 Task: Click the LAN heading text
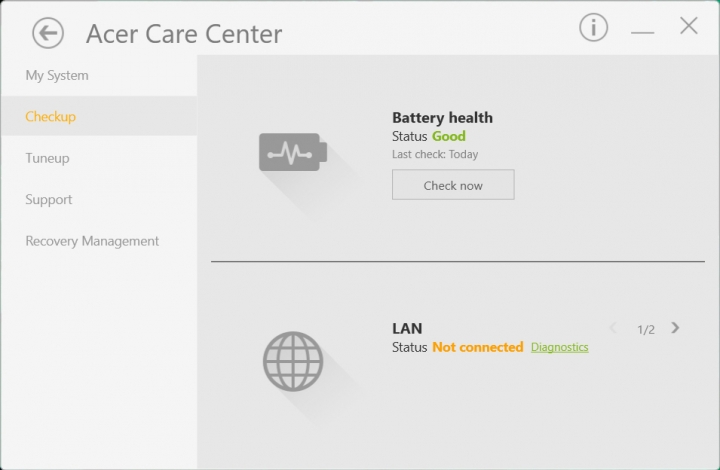[407, 328]
